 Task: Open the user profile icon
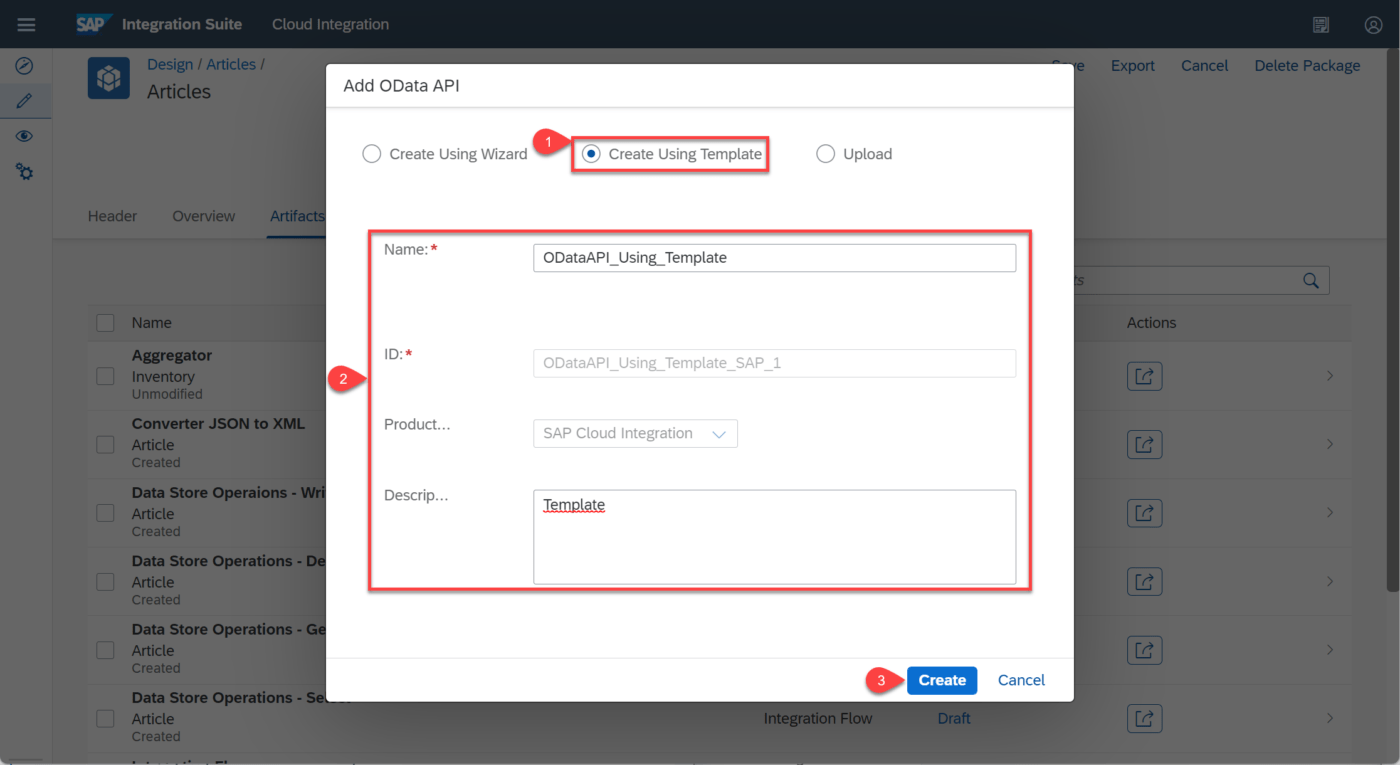pyautogui.click(x=1373, y=25)
